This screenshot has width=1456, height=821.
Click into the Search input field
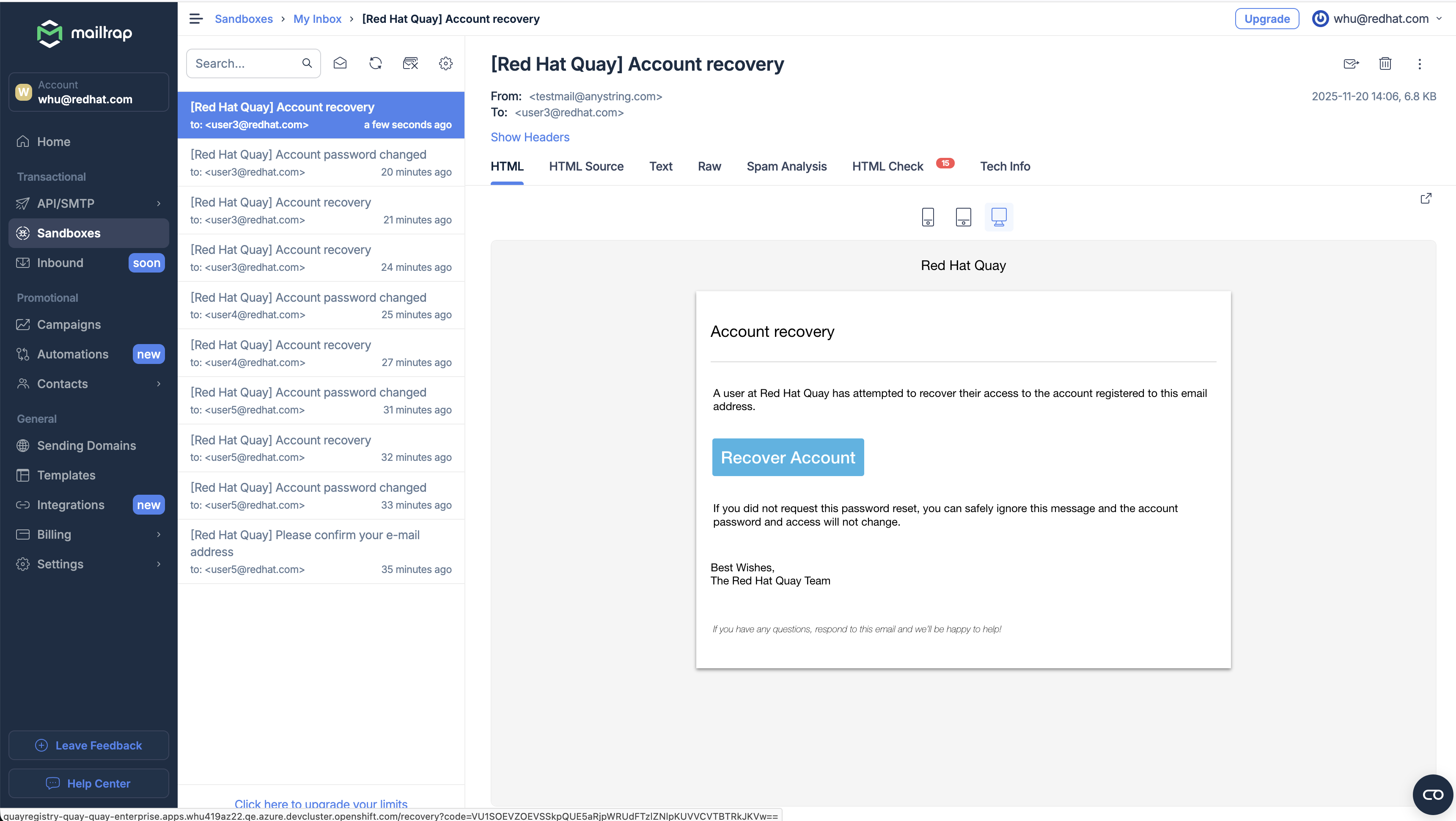pos(244,63)
